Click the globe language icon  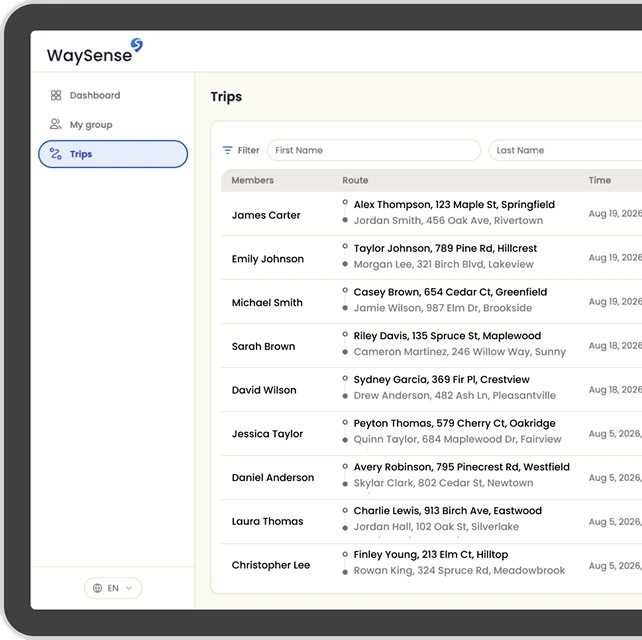pyautogui.click(x=97, y=588)
